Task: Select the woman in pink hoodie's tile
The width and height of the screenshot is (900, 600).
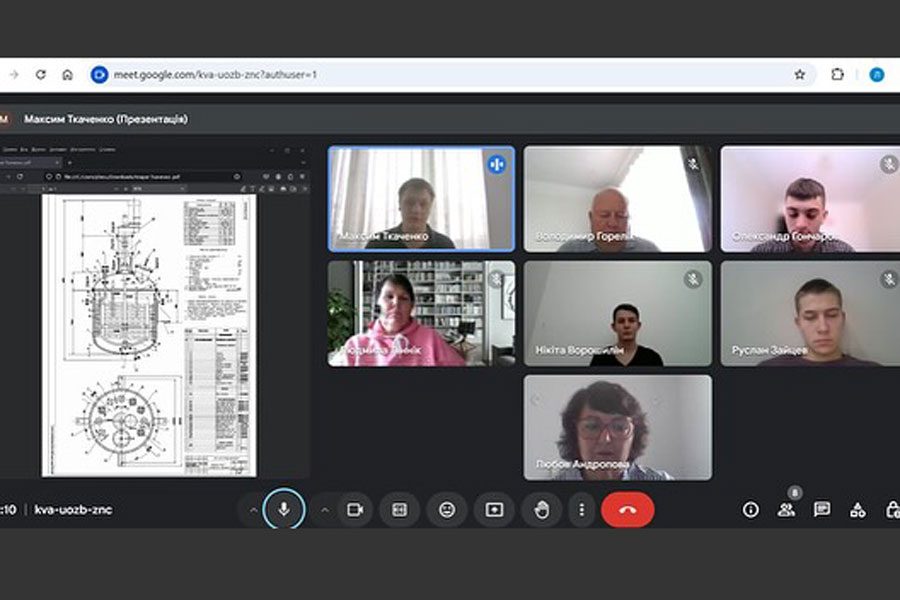Action: point(421,313)
